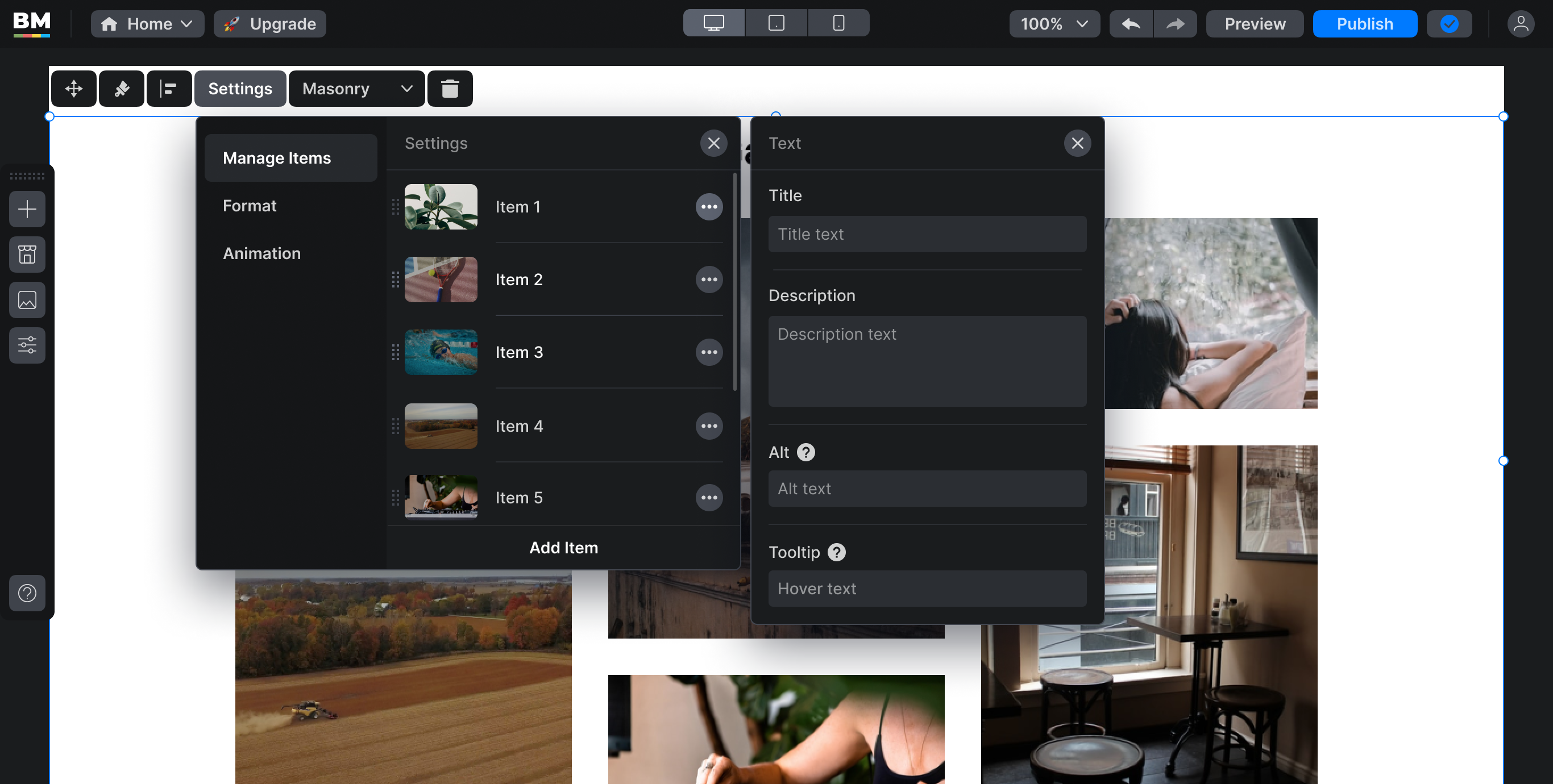The width and height of the screenshot is (1553, 784).
Task: Expand the Masonry layout dropdown
Action: (356, 89)
